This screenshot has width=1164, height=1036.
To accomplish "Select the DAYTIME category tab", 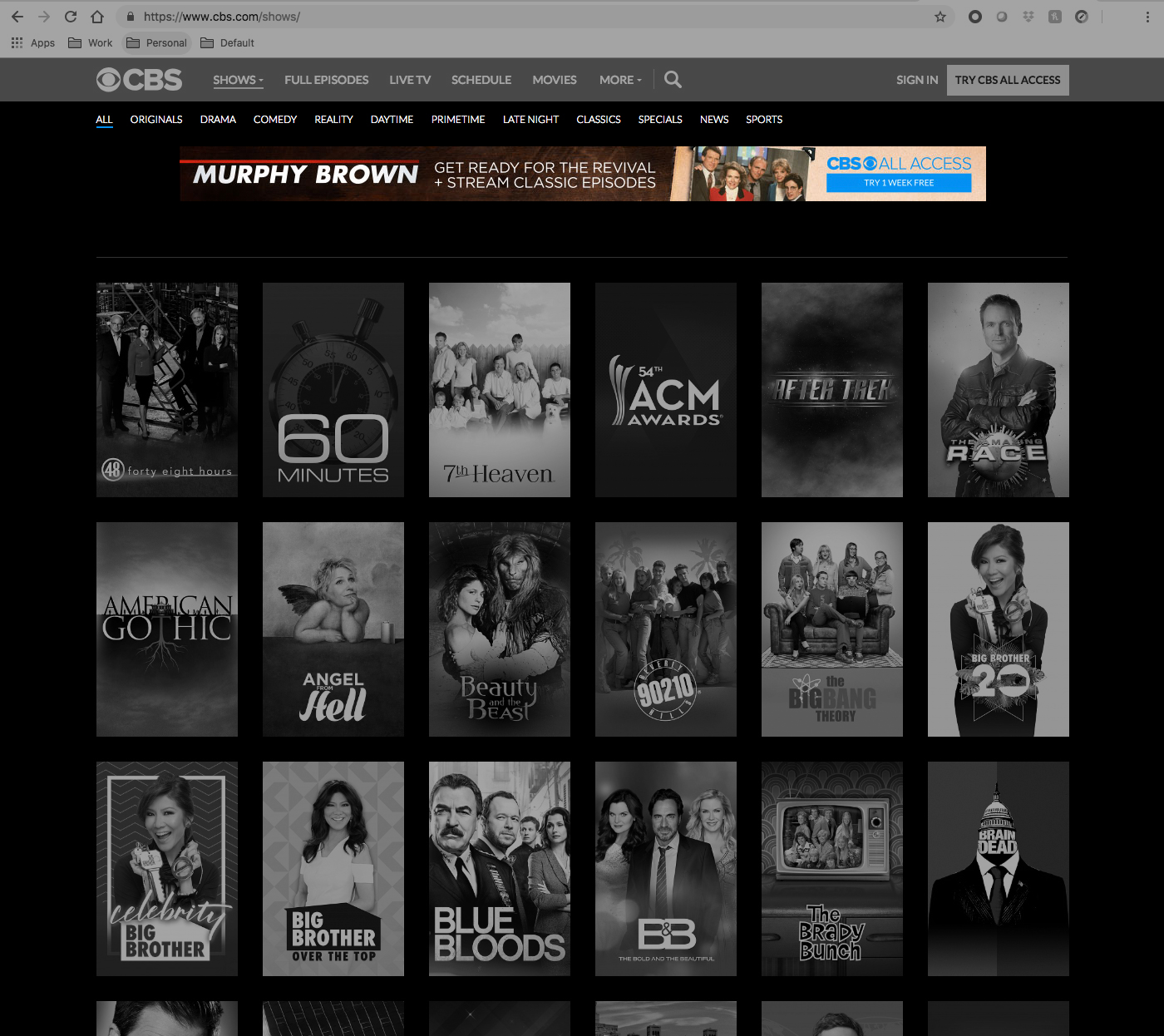I will click(392, 120).
